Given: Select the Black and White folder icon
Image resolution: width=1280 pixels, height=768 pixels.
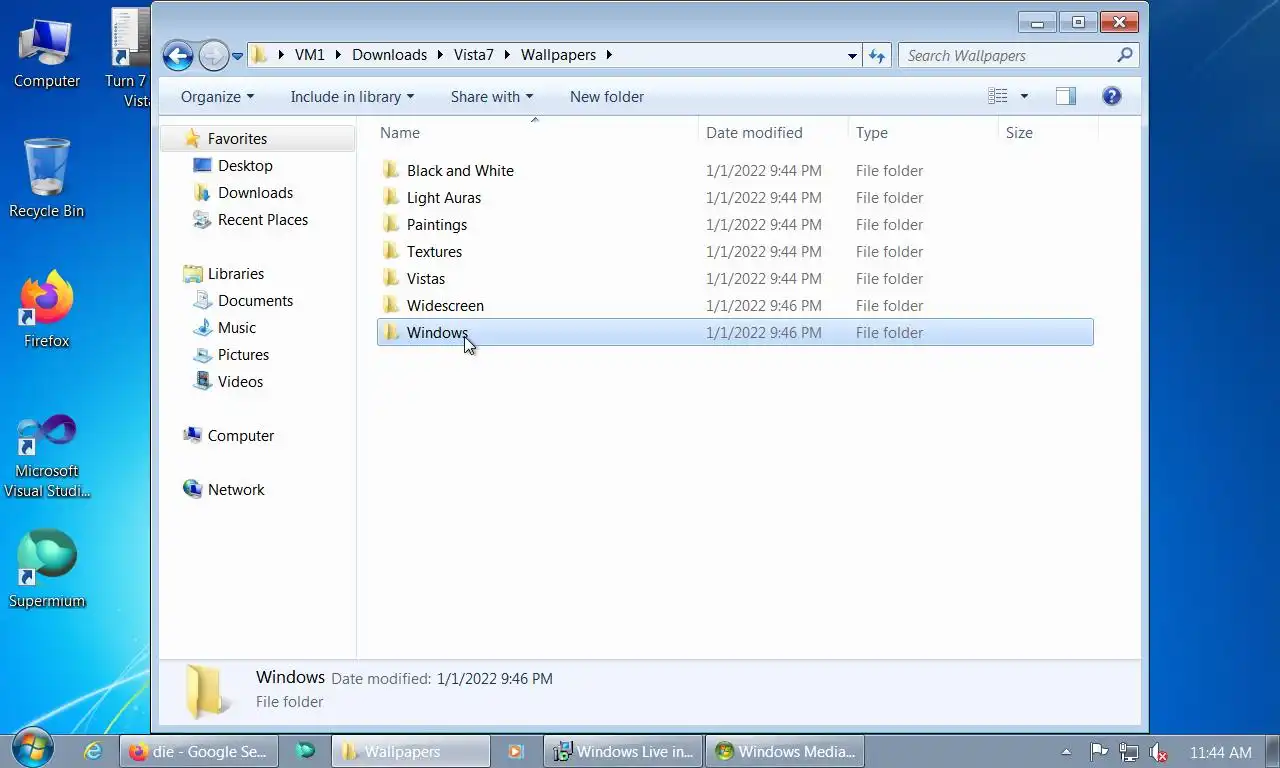Looking at the screenshot, I should coord(391,171).
